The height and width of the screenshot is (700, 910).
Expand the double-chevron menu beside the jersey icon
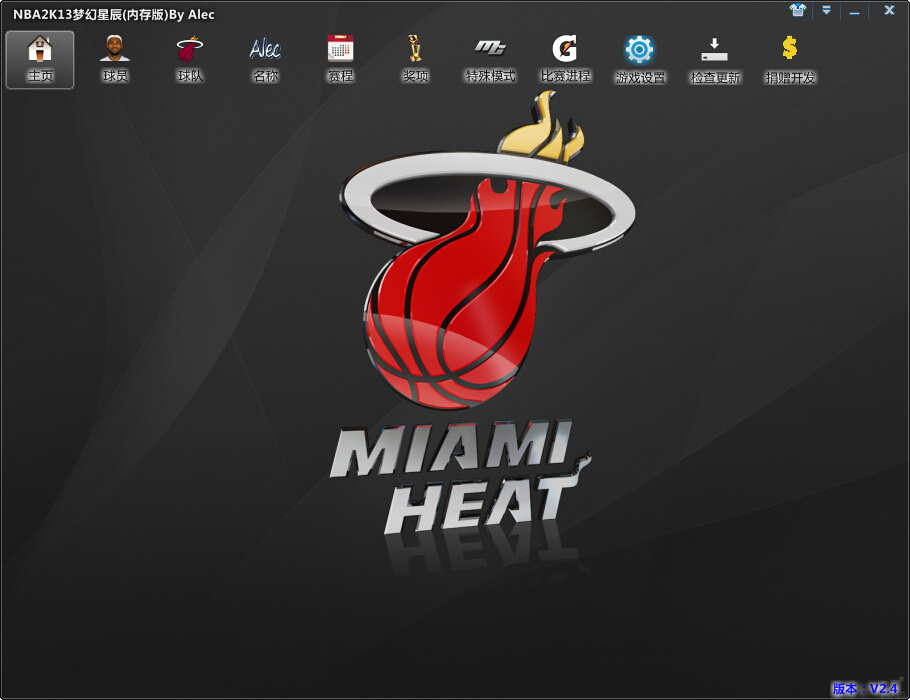(825, 10)
